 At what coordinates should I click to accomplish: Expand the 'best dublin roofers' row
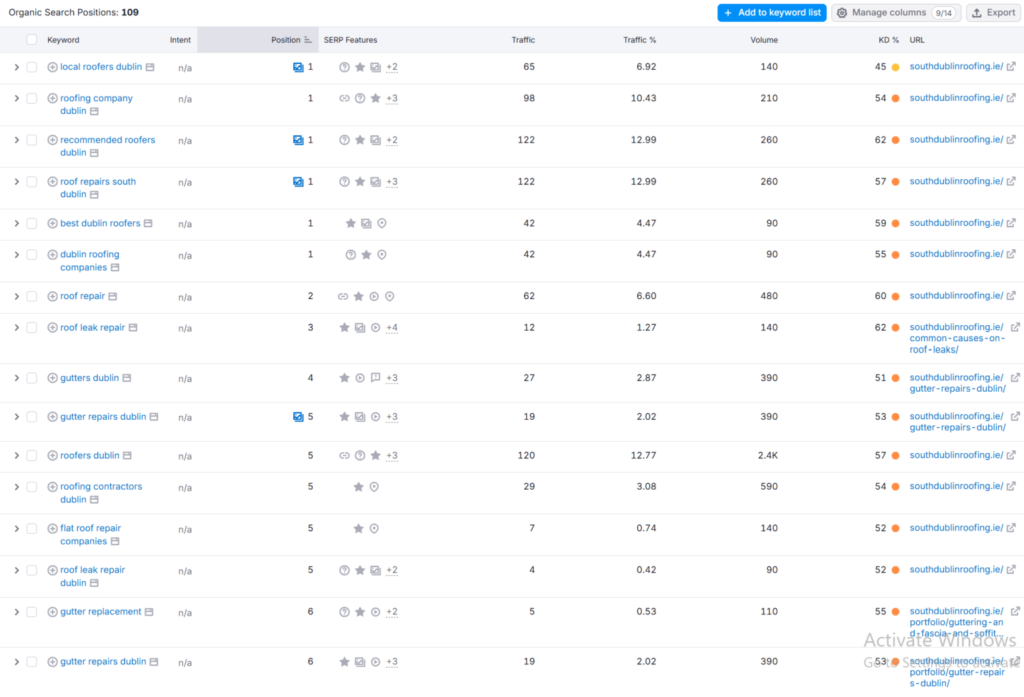coord(16,223)
